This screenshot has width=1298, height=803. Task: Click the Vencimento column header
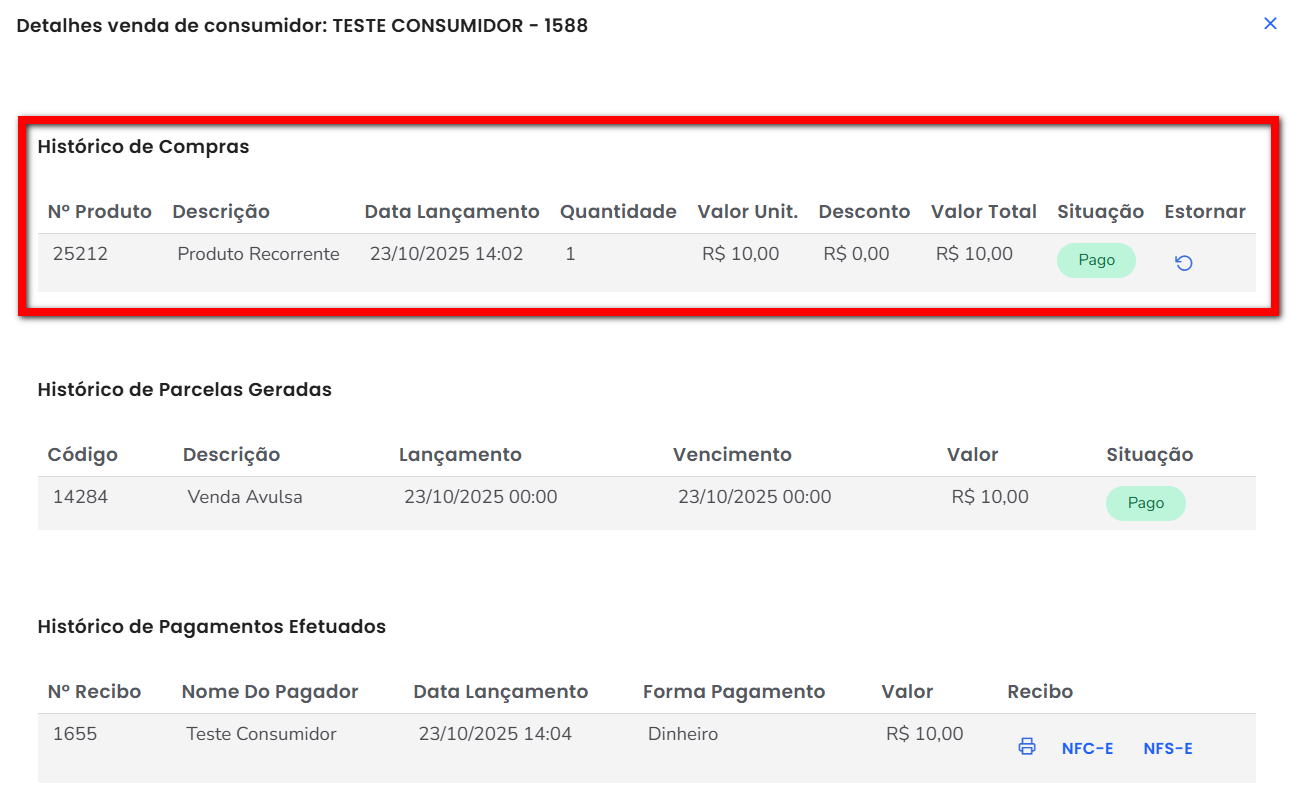(x=732, y=455)
